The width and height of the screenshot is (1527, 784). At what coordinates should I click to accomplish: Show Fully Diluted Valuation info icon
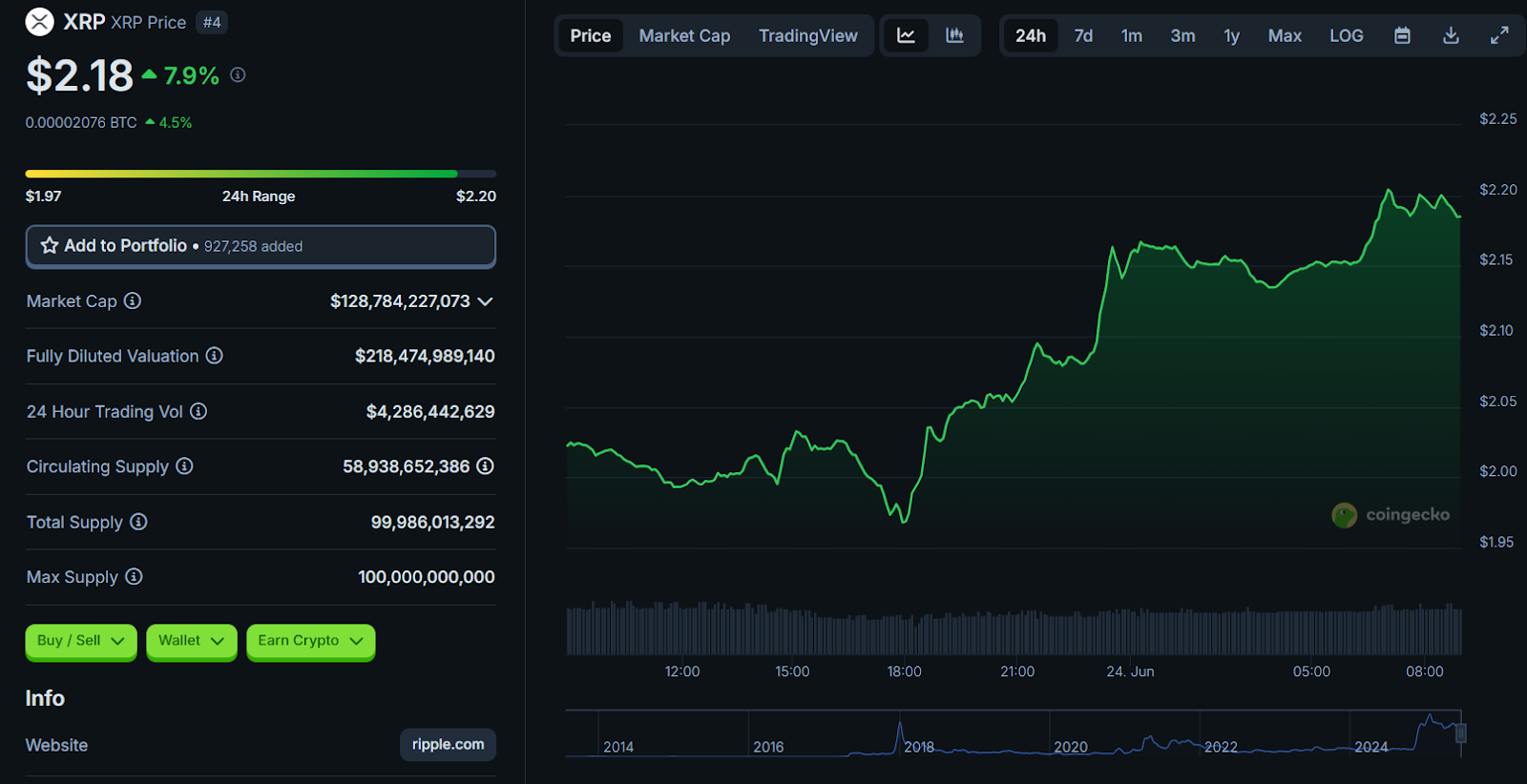(215, 356)
